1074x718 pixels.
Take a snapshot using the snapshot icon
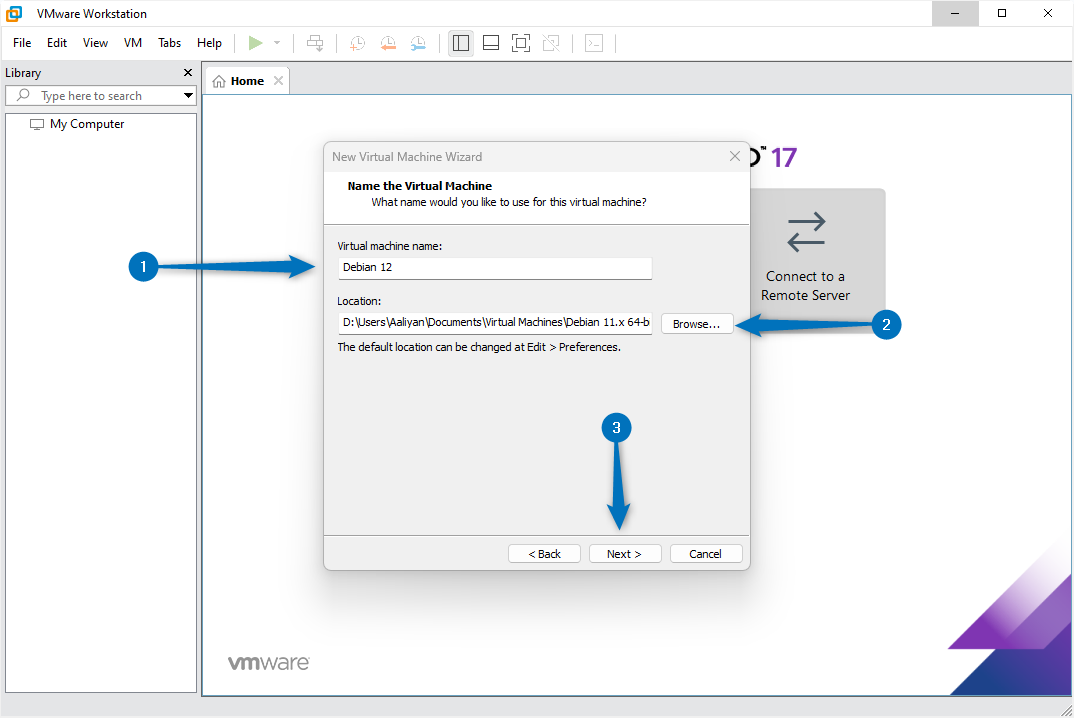point(357,43)
